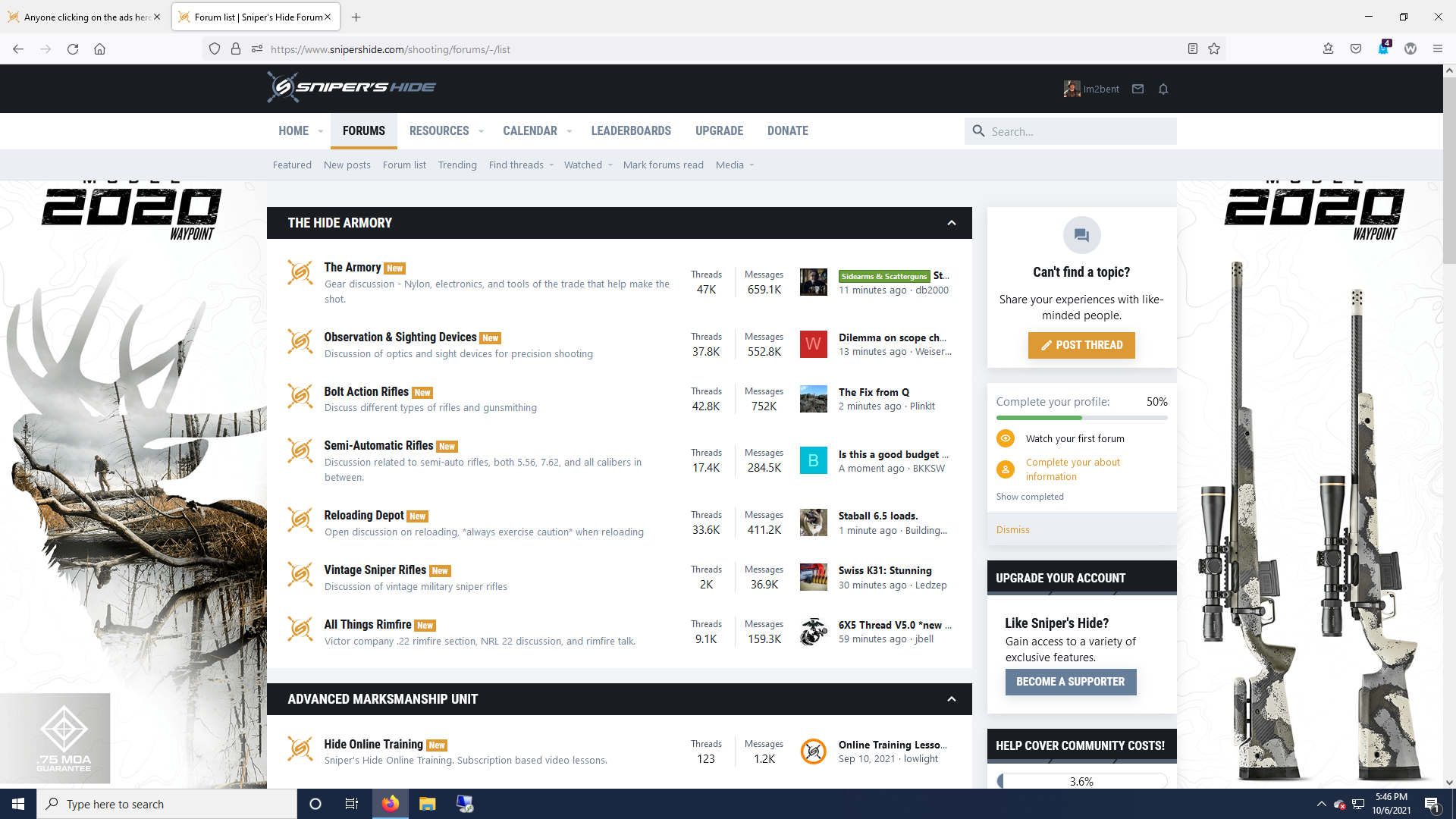
Task: Open Leaderboards navigation tab
Action: (631, 130)
